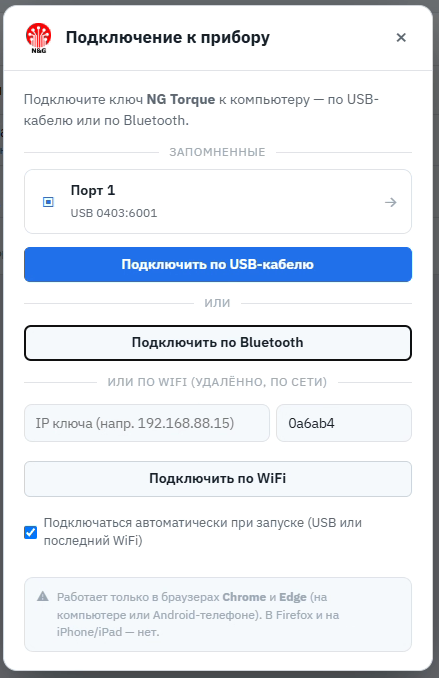Close the device connection dialog
This screenshot has height=678, width=439.
tap(401, 38)
